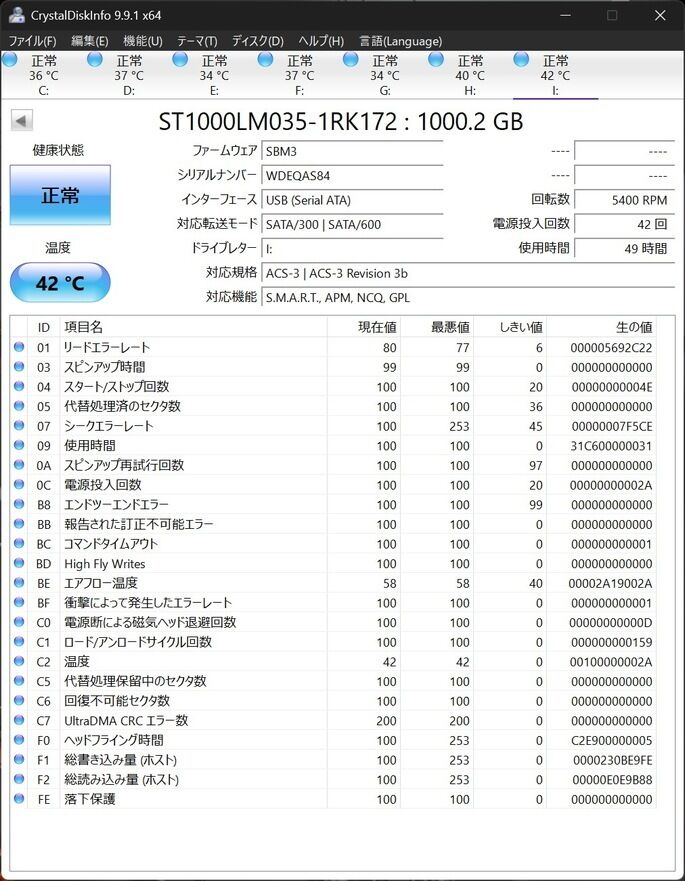Click status orb for ID 0C 電源投入回数 row
The height and width of the screenshot is (881, 685).
click(19, 484)
